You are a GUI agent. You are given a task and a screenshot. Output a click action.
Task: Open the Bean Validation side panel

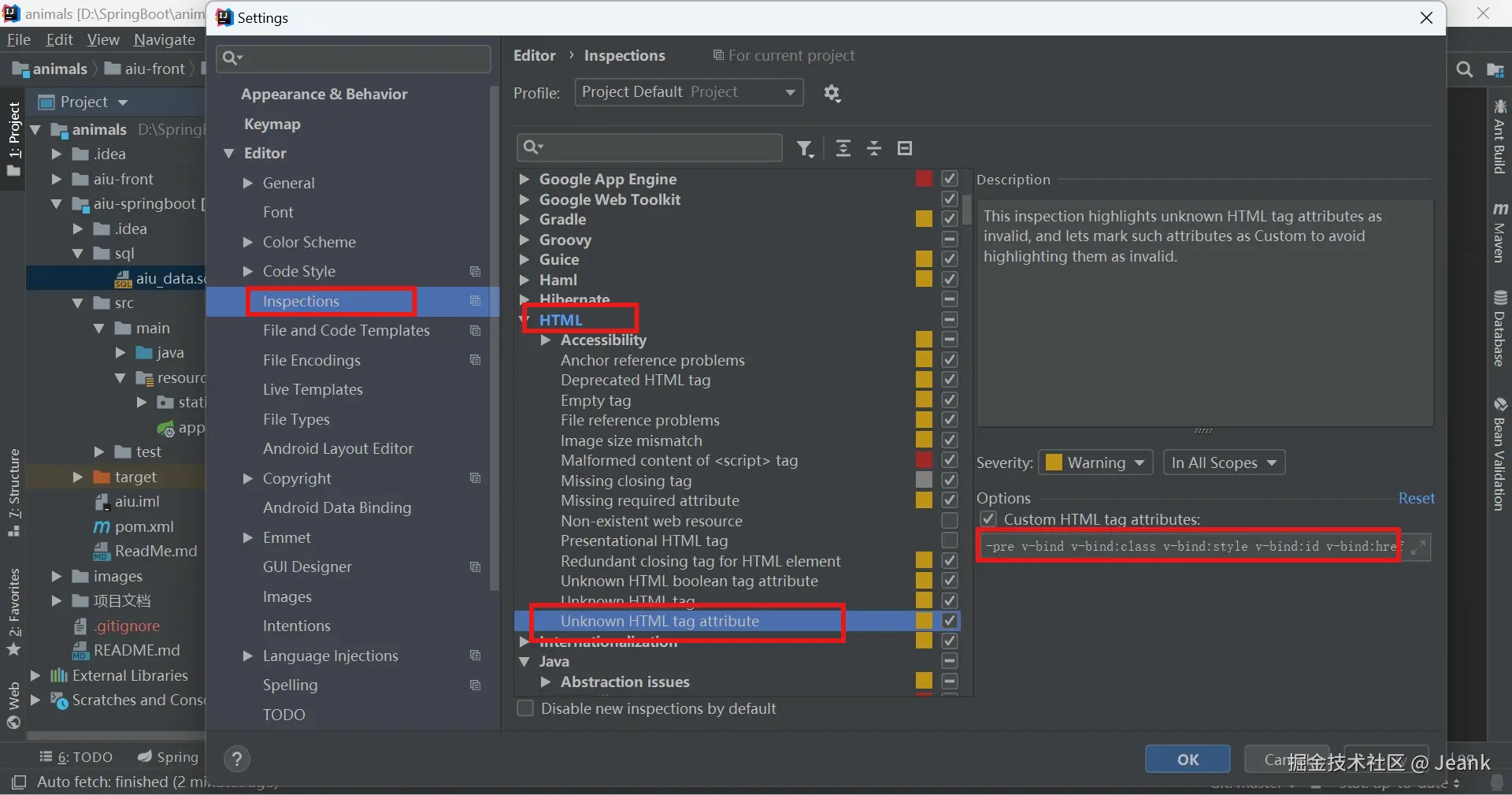point(1499,454)
